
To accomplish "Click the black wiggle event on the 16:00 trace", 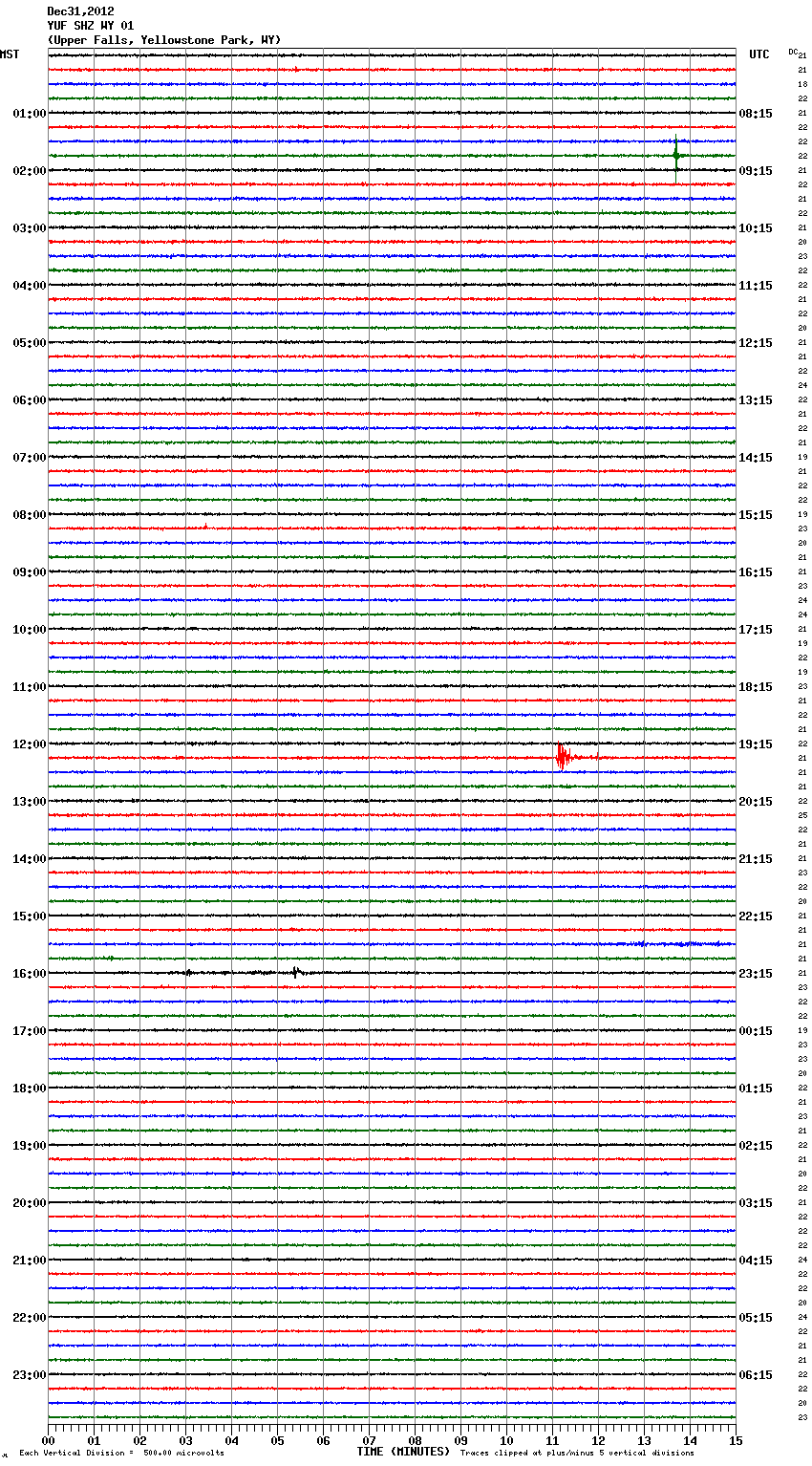I will [x=296, y=972].
